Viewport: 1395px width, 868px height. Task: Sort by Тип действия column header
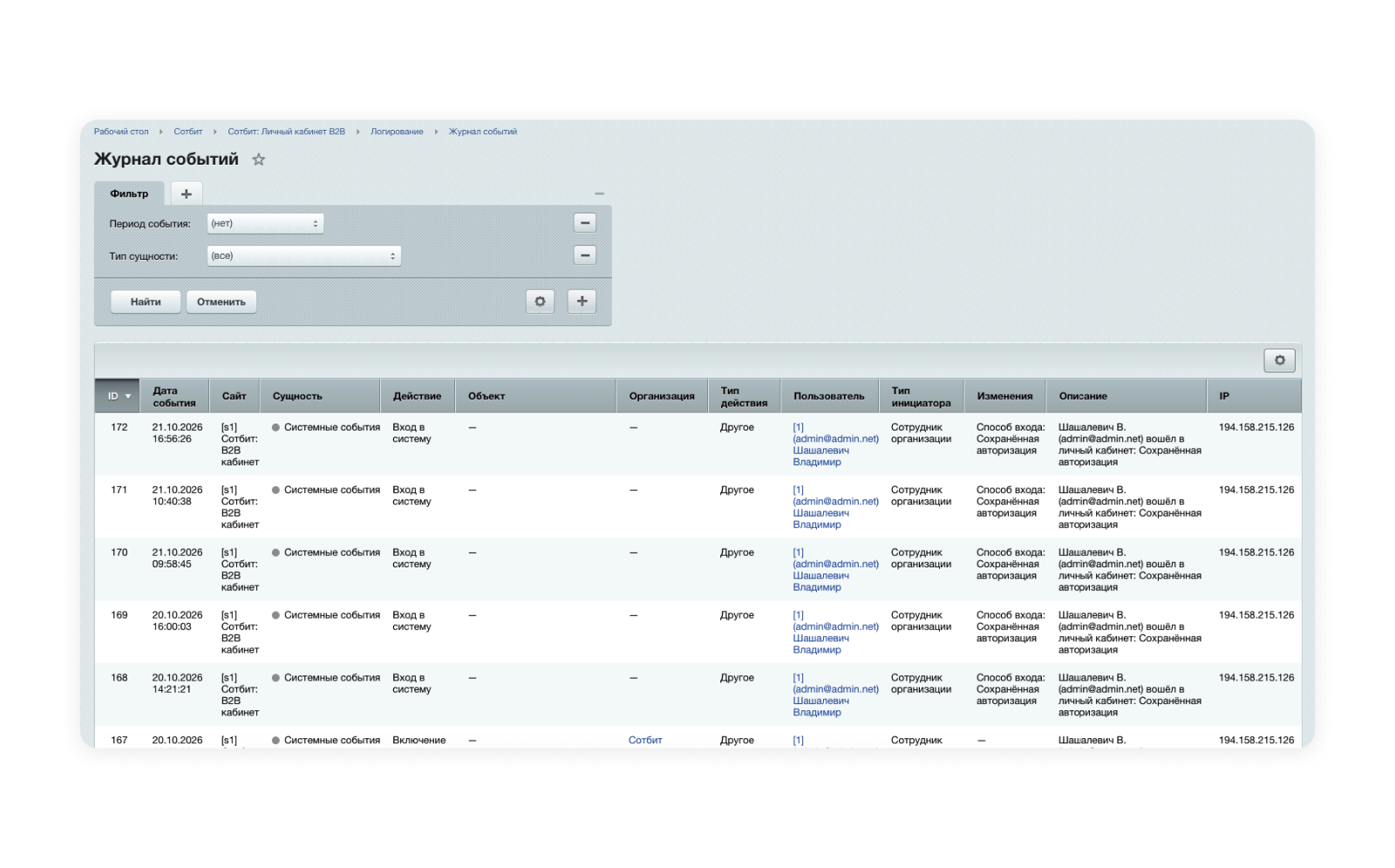744,396
